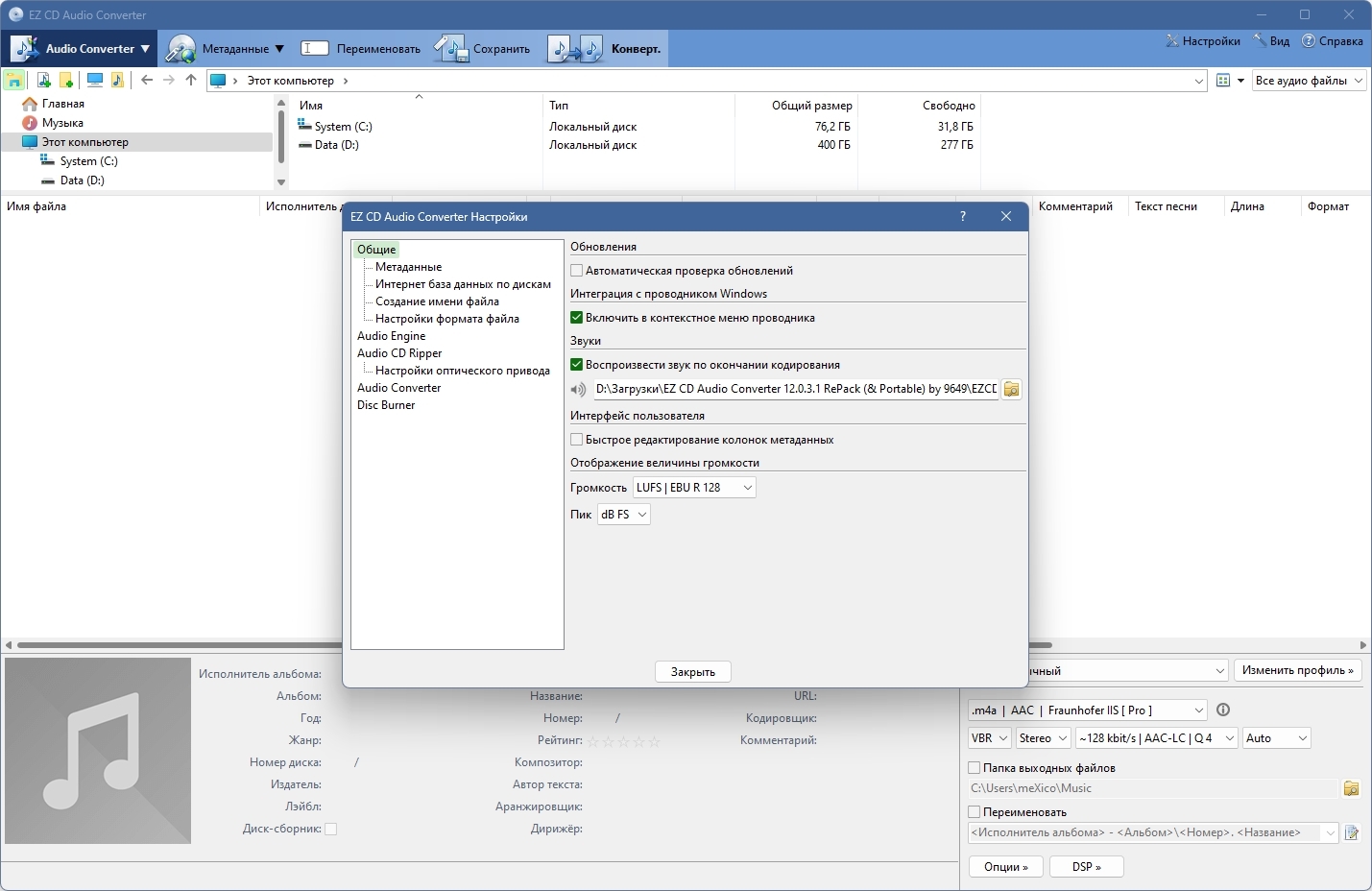Start conversion with the Конверт. button

coord(605,48)
